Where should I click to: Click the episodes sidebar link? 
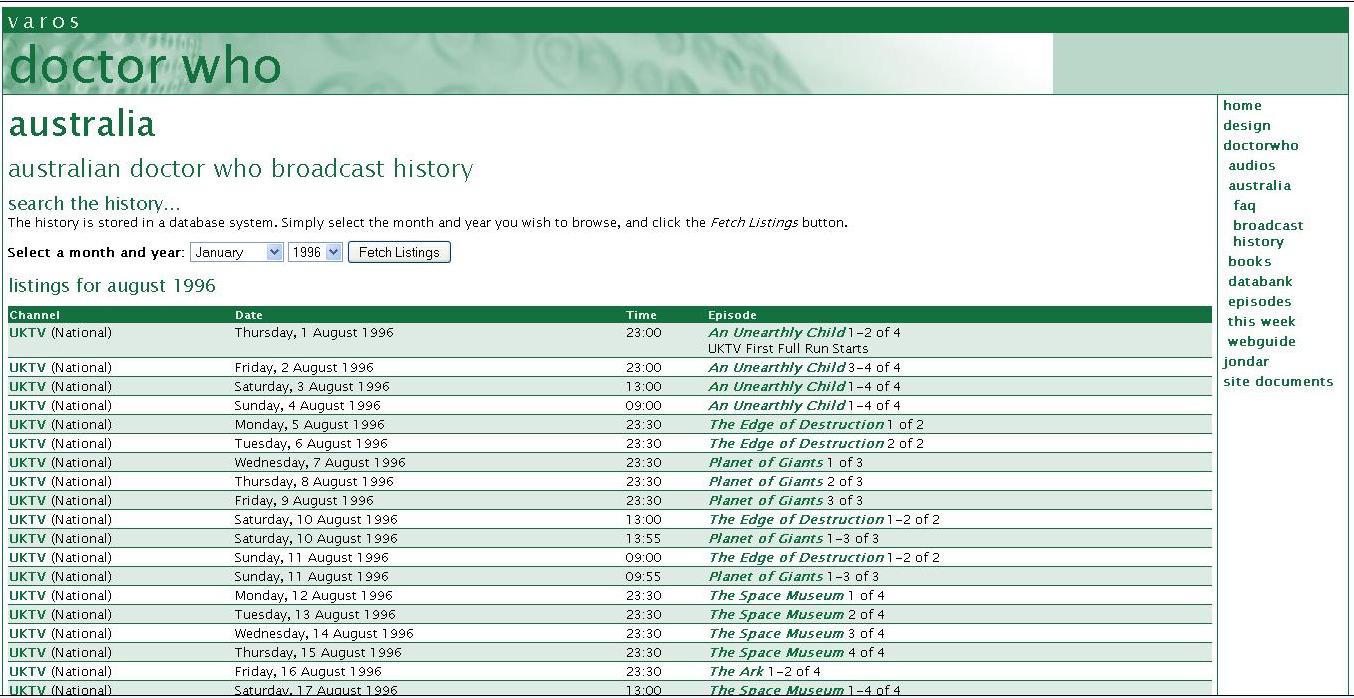click(1259, 301)
